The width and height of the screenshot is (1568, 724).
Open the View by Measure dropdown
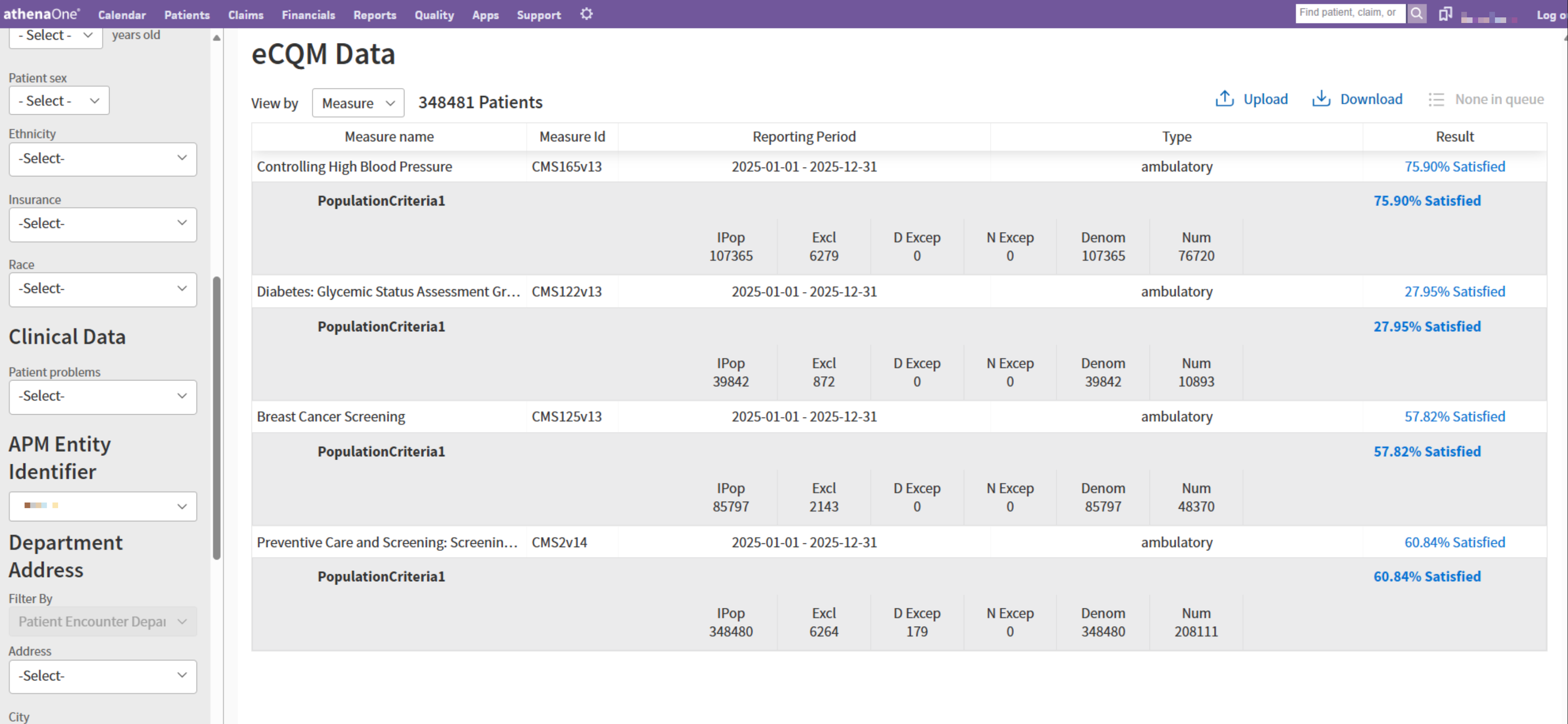click(x=358, y=103)
